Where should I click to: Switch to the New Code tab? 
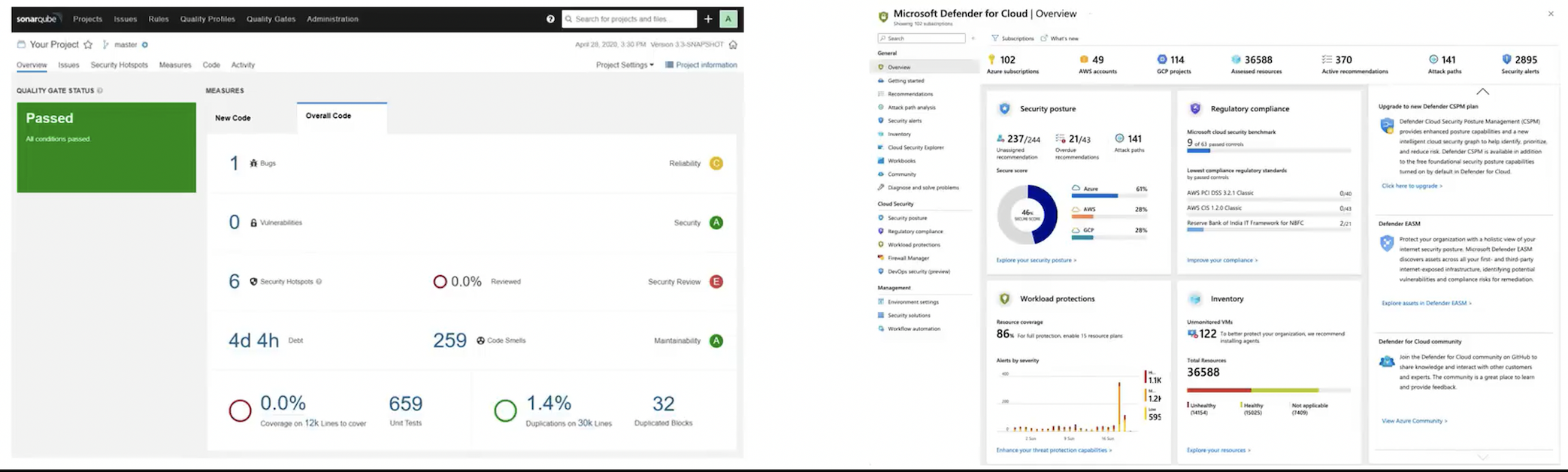pyautogui.click(x=233, y=118)
